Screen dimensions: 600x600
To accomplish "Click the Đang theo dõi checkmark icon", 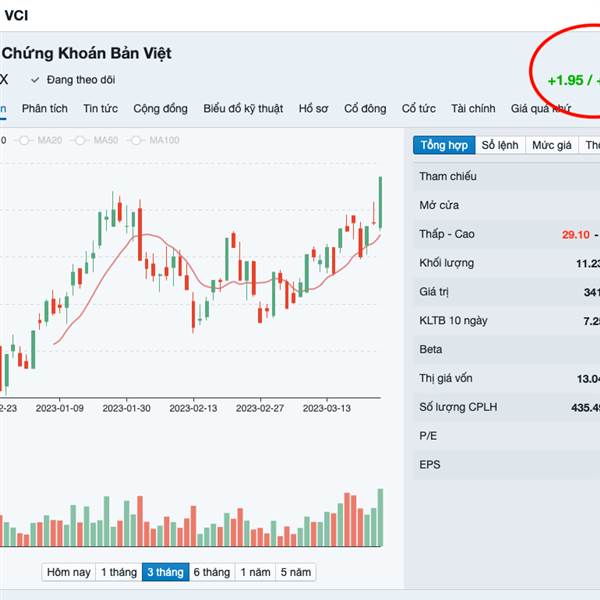I will (35, 79).
